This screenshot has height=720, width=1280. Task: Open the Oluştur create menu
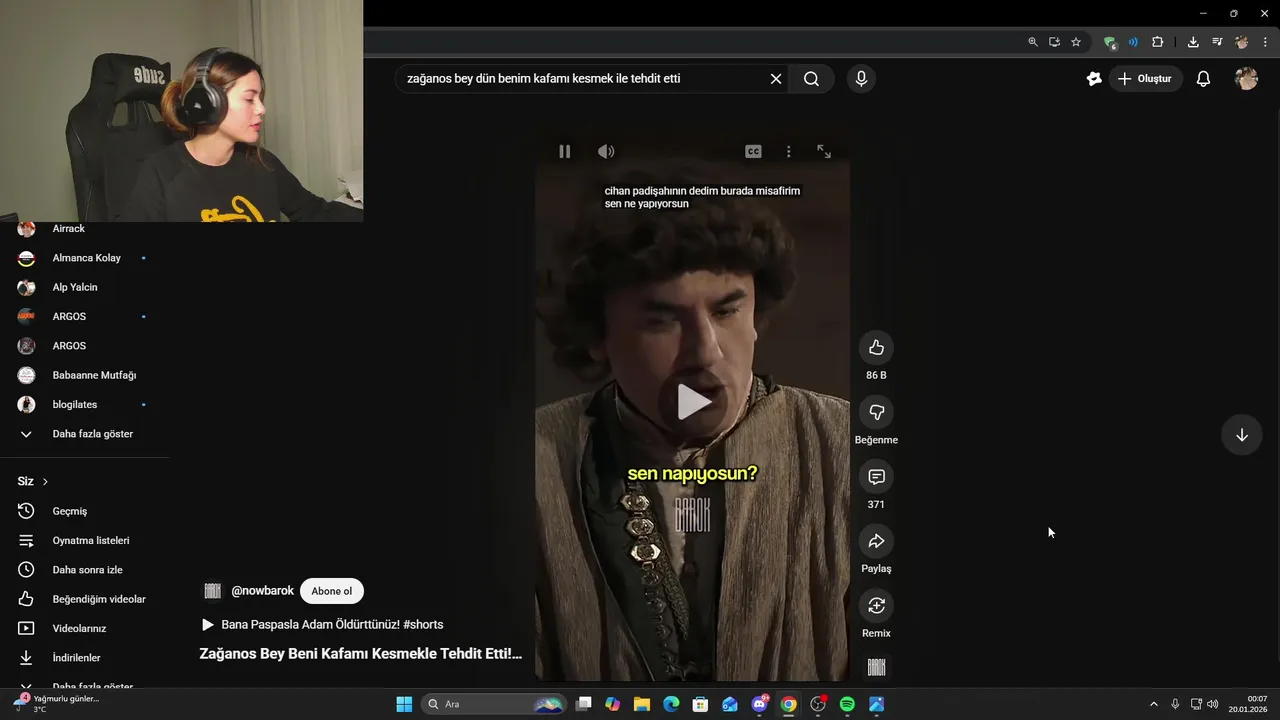[1145, 79]
